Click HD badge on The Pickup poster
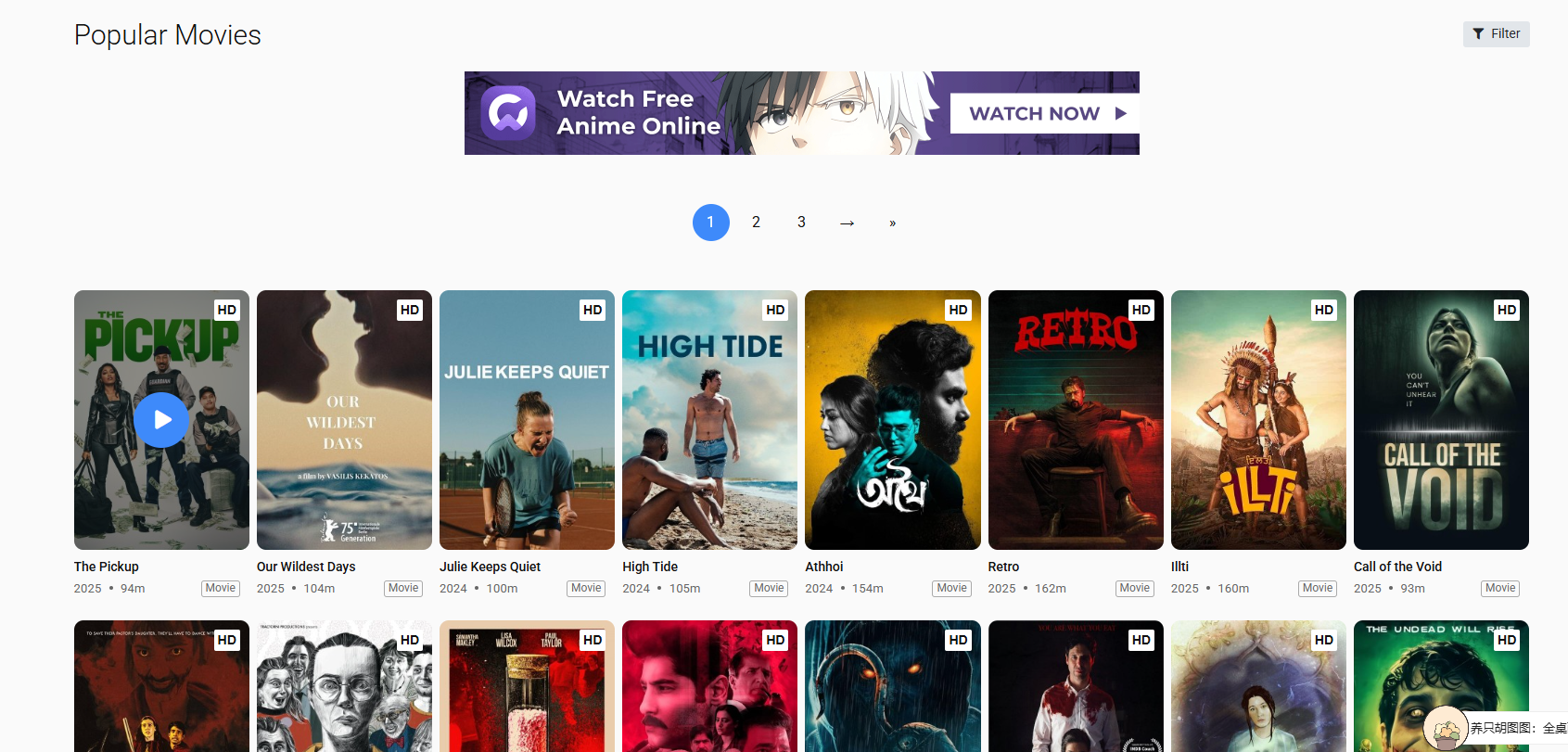Screen dimensions: 1568x752 [x=227, y=310]
